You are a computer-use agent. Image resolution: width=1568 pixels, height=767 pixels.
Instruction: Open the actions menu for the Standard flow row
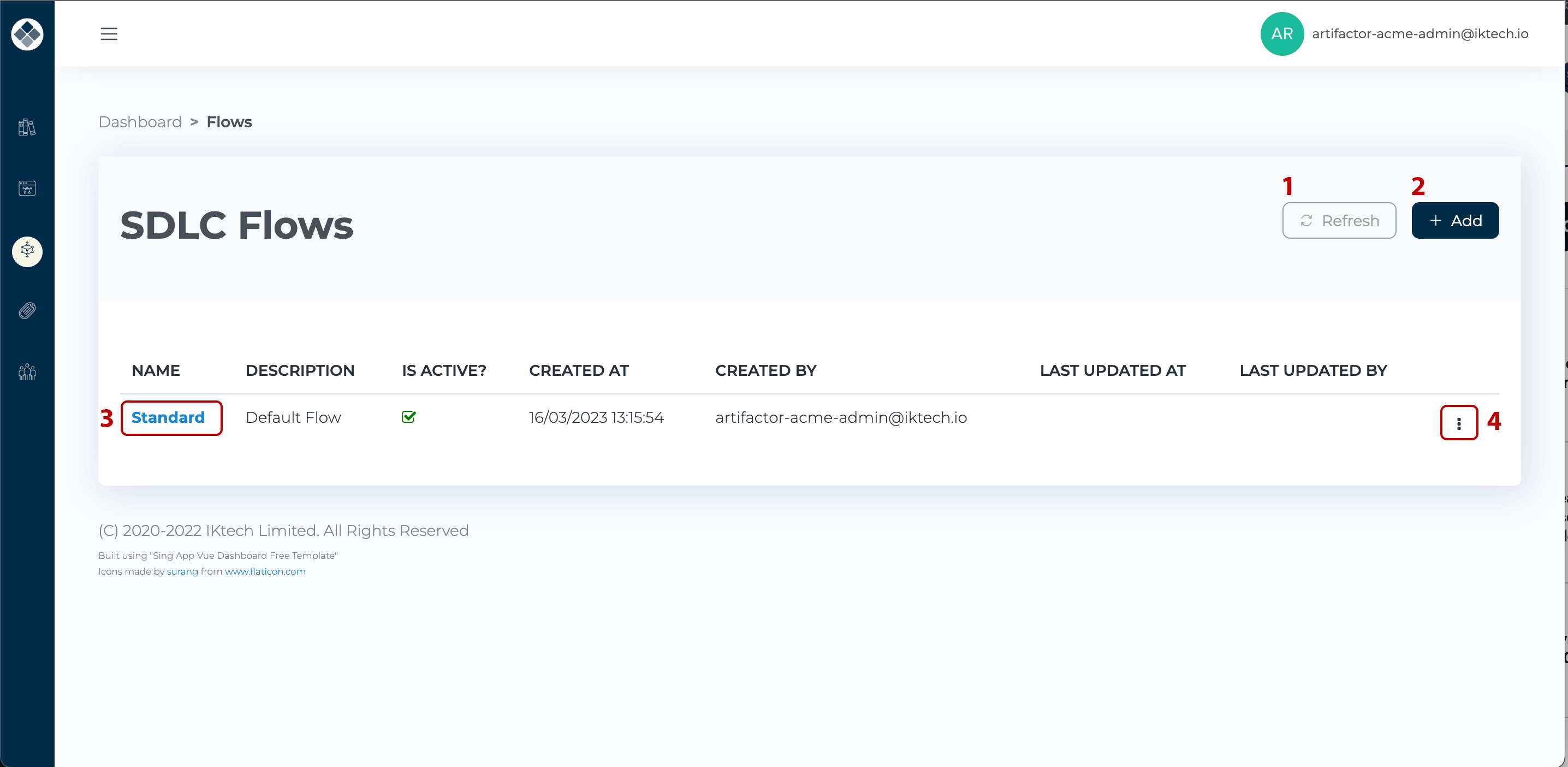[1459, 422]
